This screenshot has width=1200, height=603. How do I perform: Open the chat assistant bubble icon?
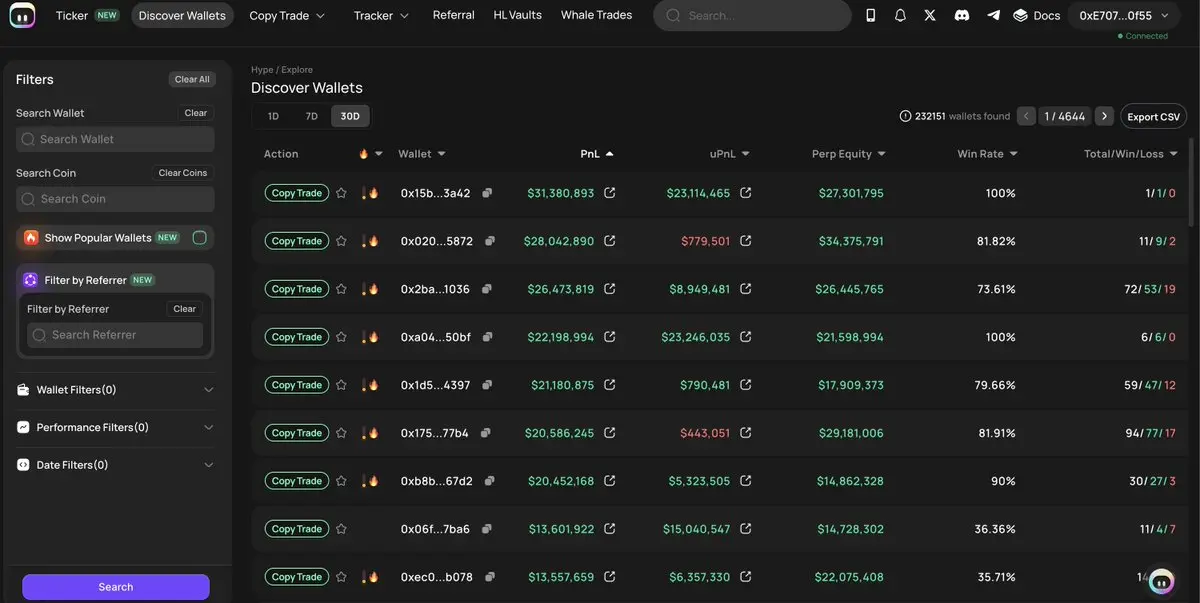click(x=1161, y=581)
